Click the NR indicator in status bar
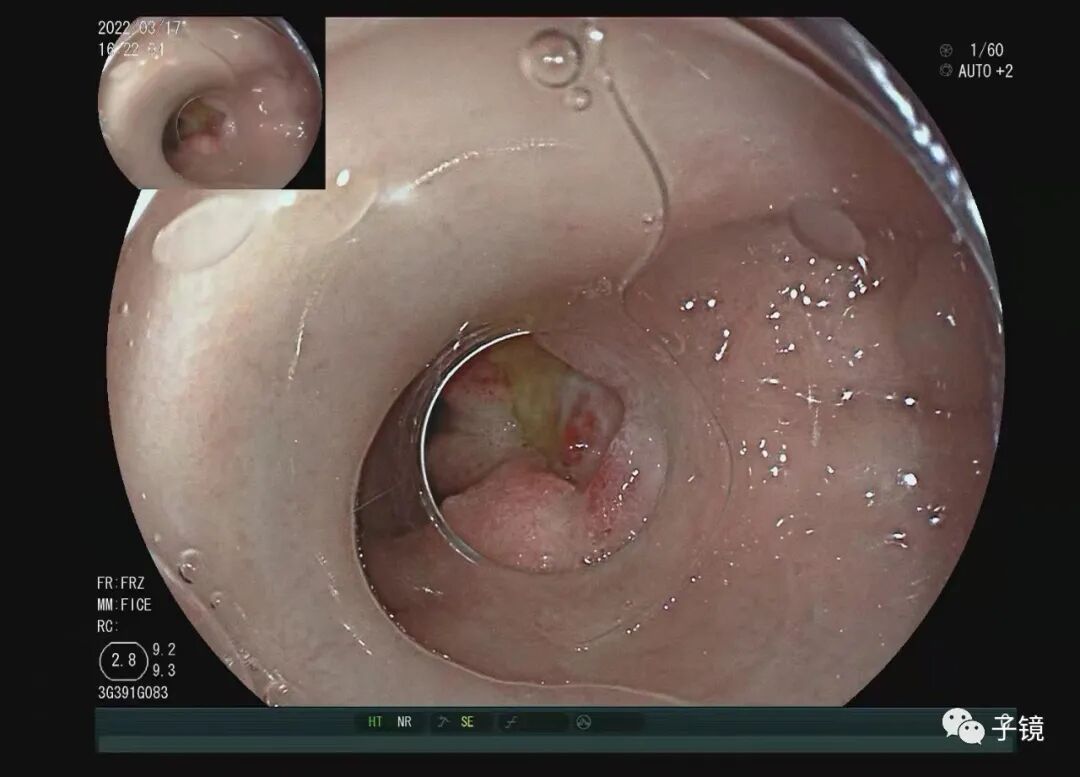This screenshot has height=777, width=1080. click(404, 722)
